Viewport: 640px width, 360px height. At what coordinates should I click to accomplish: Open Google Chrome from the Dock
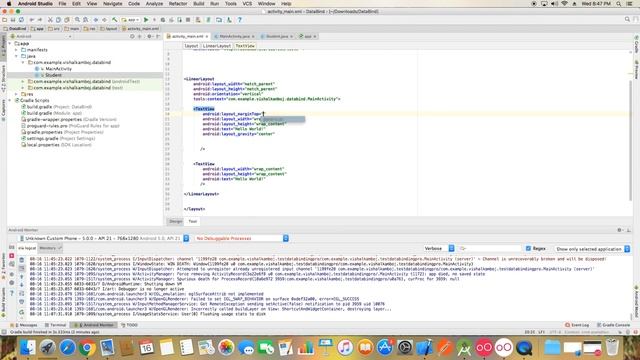(87, 348)
